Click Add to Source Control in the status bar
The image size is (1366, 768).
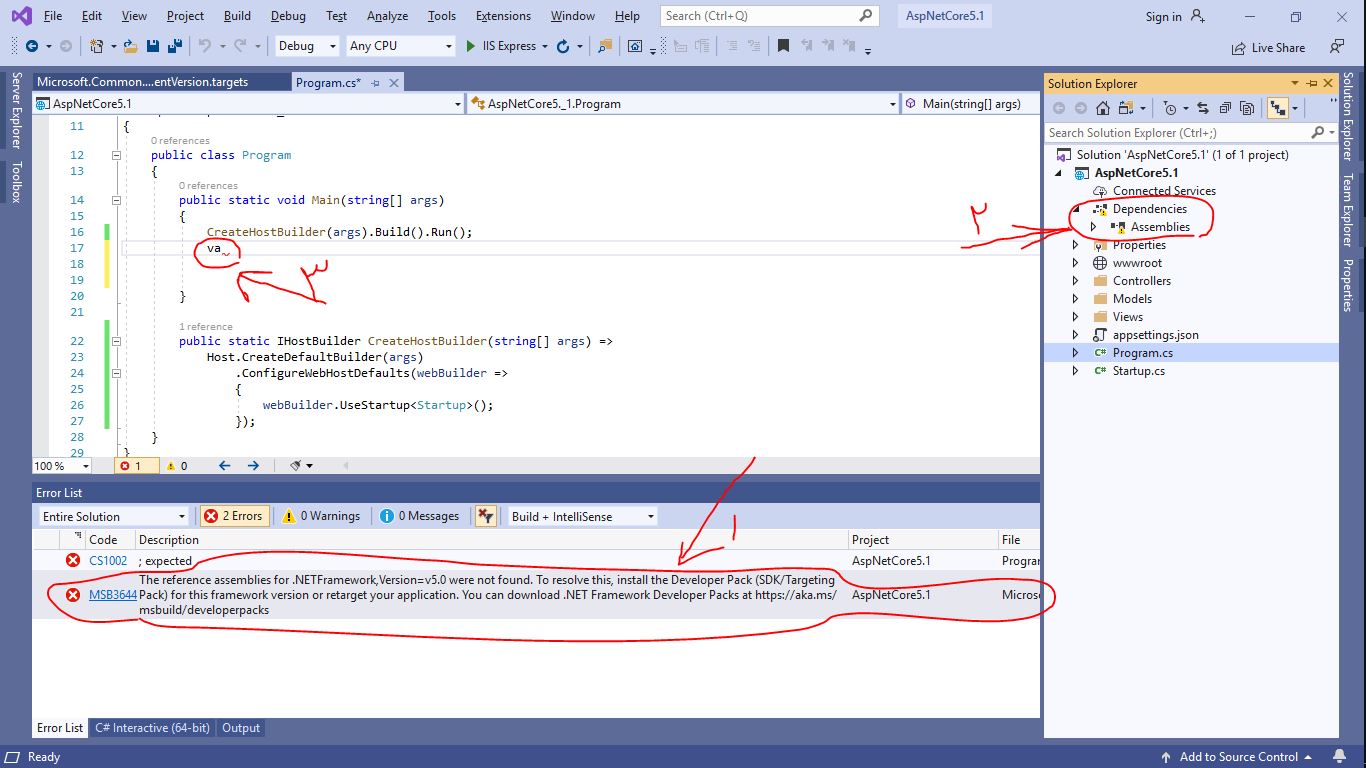[x=1239, y=757]
